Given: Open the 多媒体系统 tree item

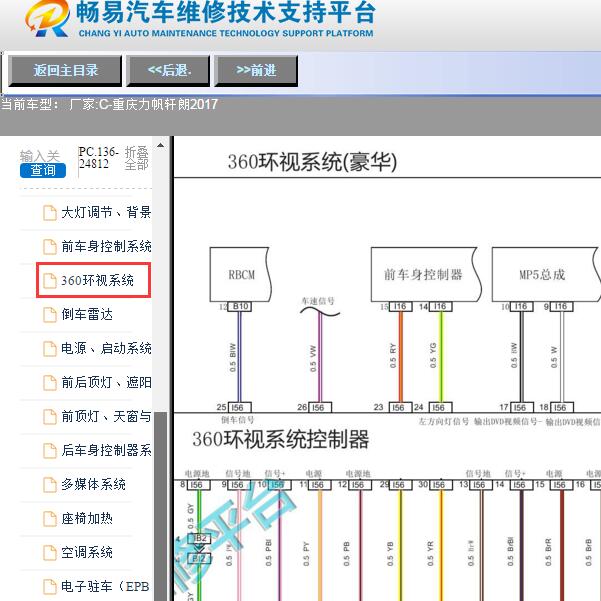Looking at the screenshot, I should point(93,484).
